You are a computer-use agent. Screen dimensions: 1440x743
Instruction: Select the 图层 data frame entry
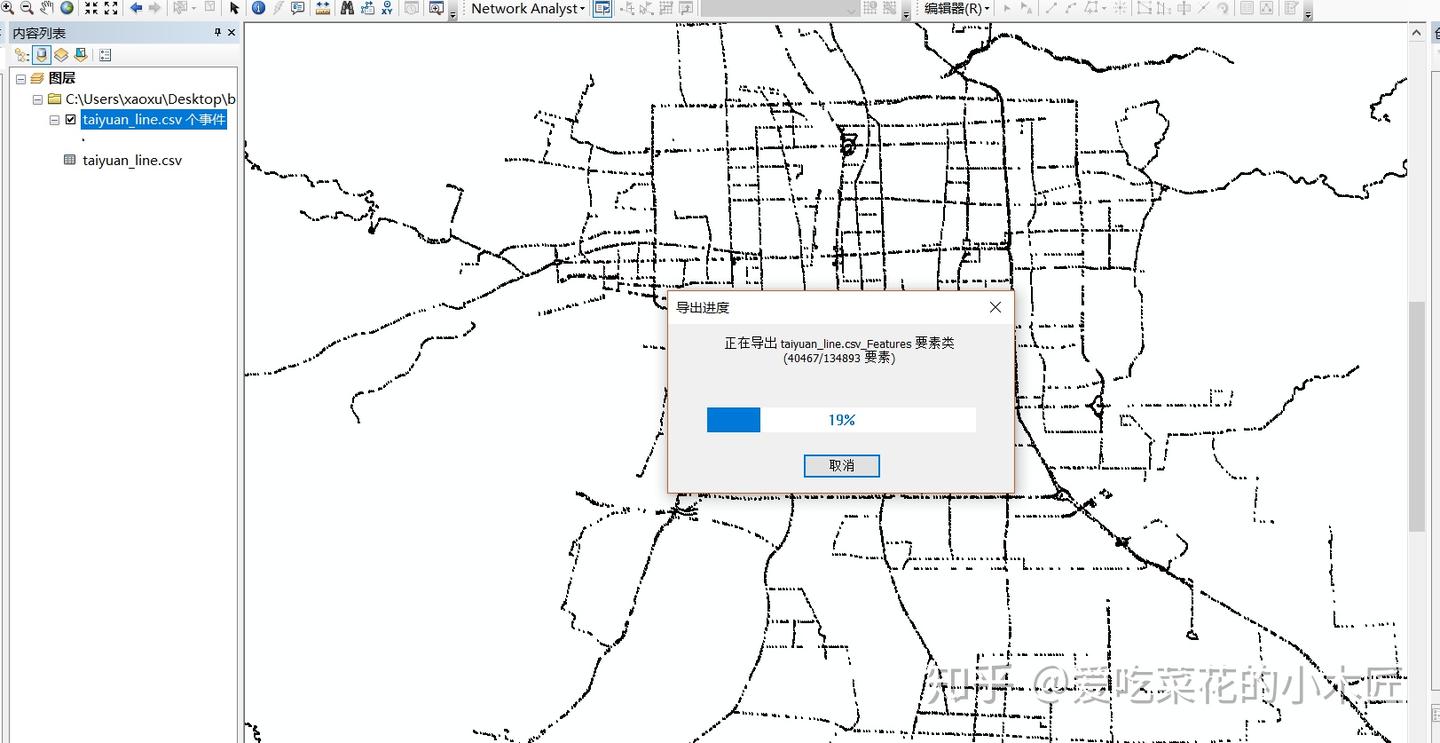tap(62, 78)
